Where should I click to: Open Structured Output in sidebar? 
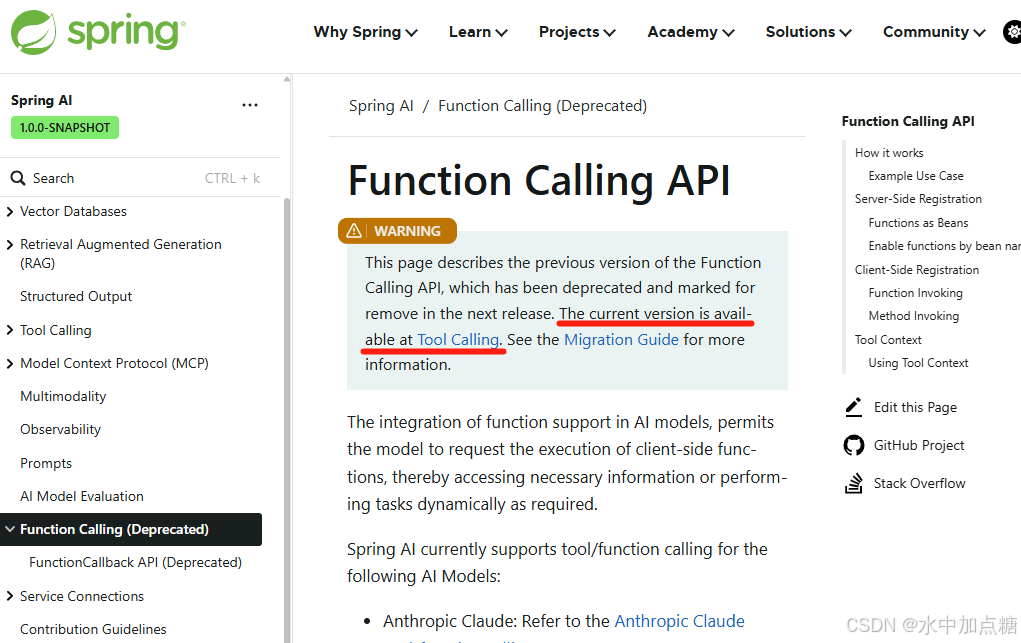[x=76, y=296]
